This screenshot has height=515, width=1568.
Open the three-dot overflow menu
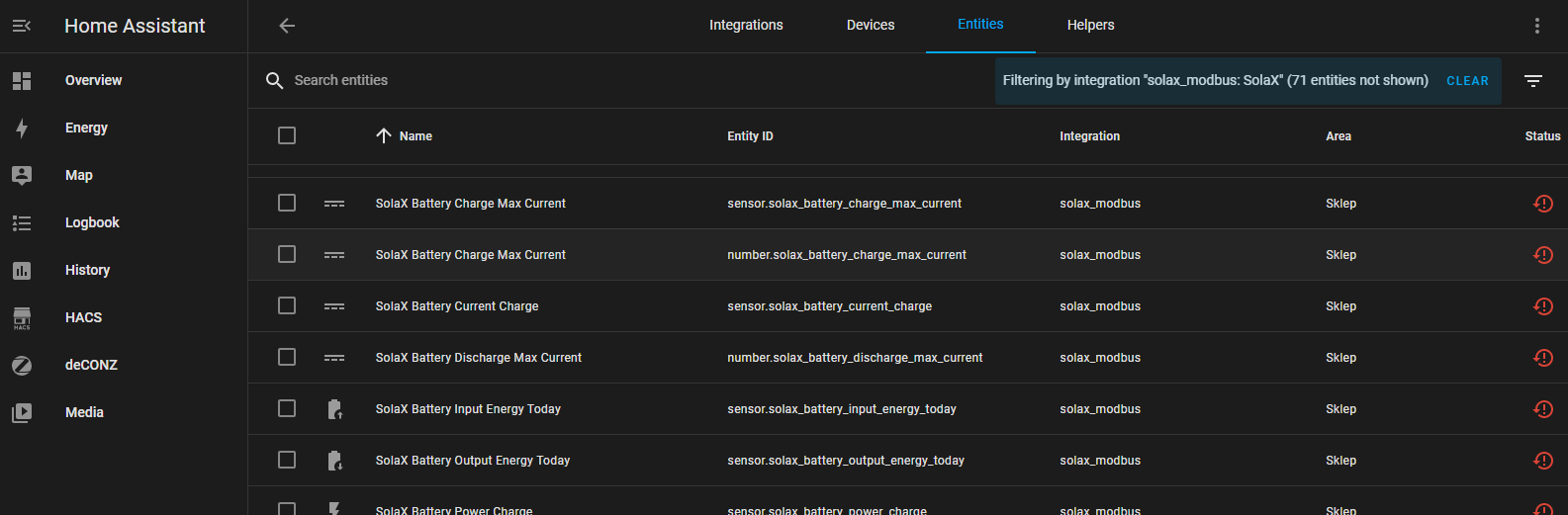click(1536, 26)
